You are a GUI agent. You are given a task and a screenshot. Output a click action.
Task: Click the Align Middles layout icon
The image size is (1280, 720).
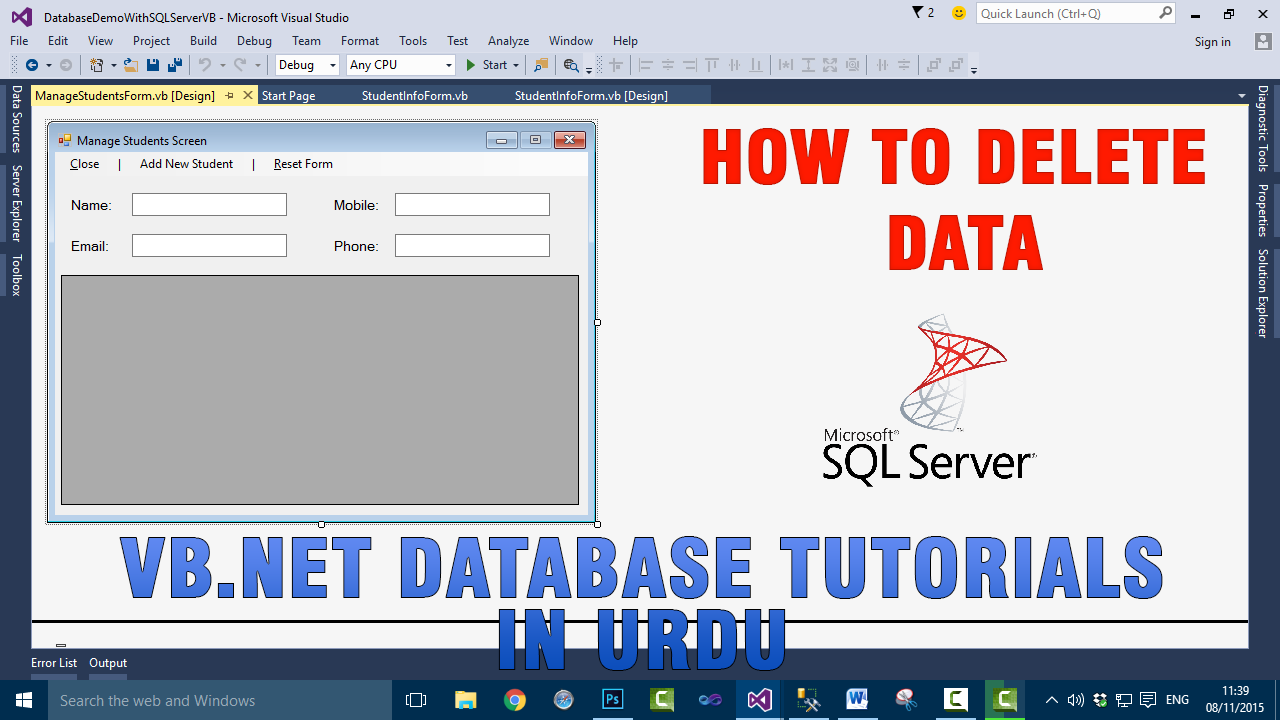(x=734, y=65)
